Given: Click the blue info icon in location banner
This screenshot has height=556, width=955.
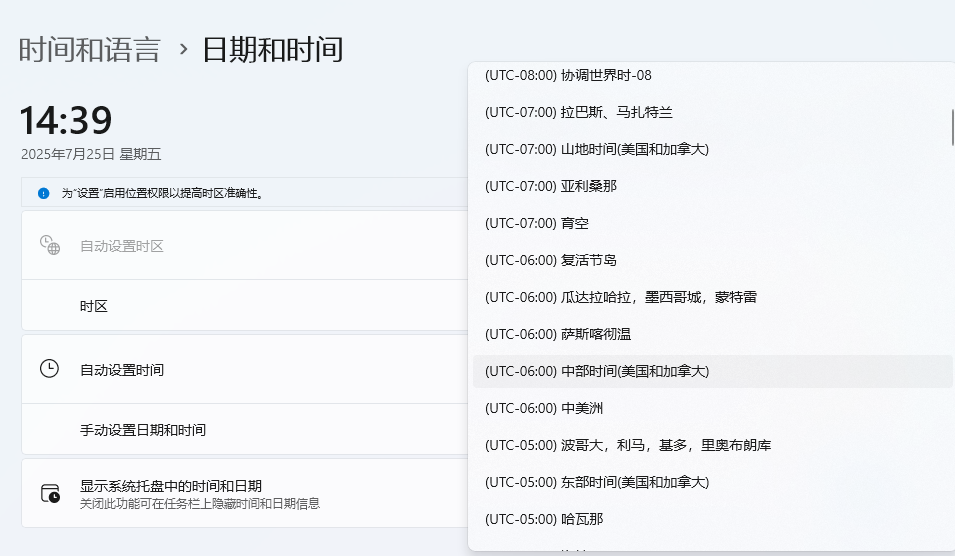Looking at the screenshot, I should point(43,193).
